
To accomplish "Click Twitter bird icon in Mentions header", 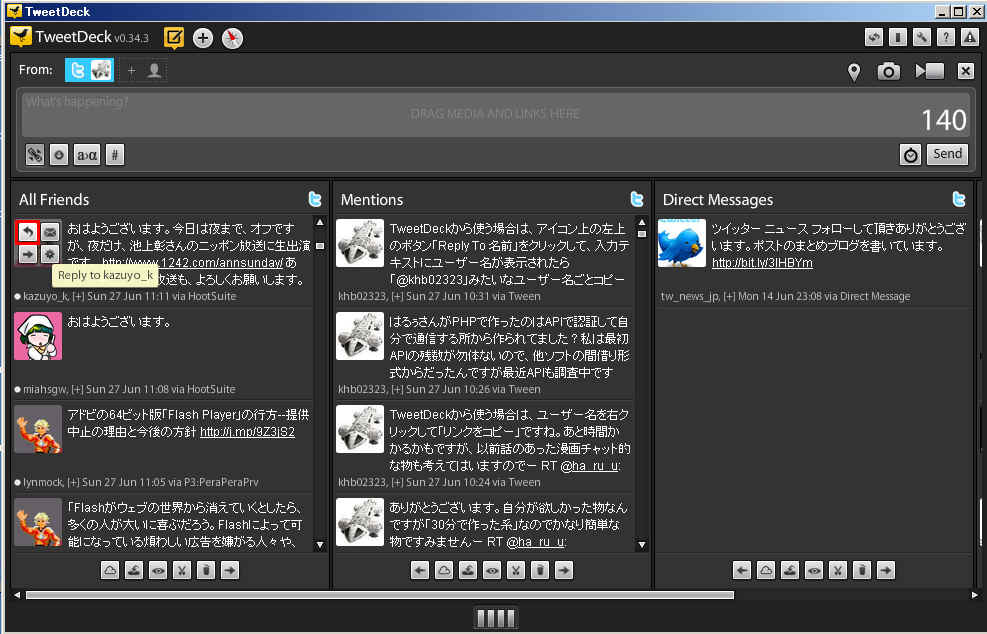I will (636, 199).
